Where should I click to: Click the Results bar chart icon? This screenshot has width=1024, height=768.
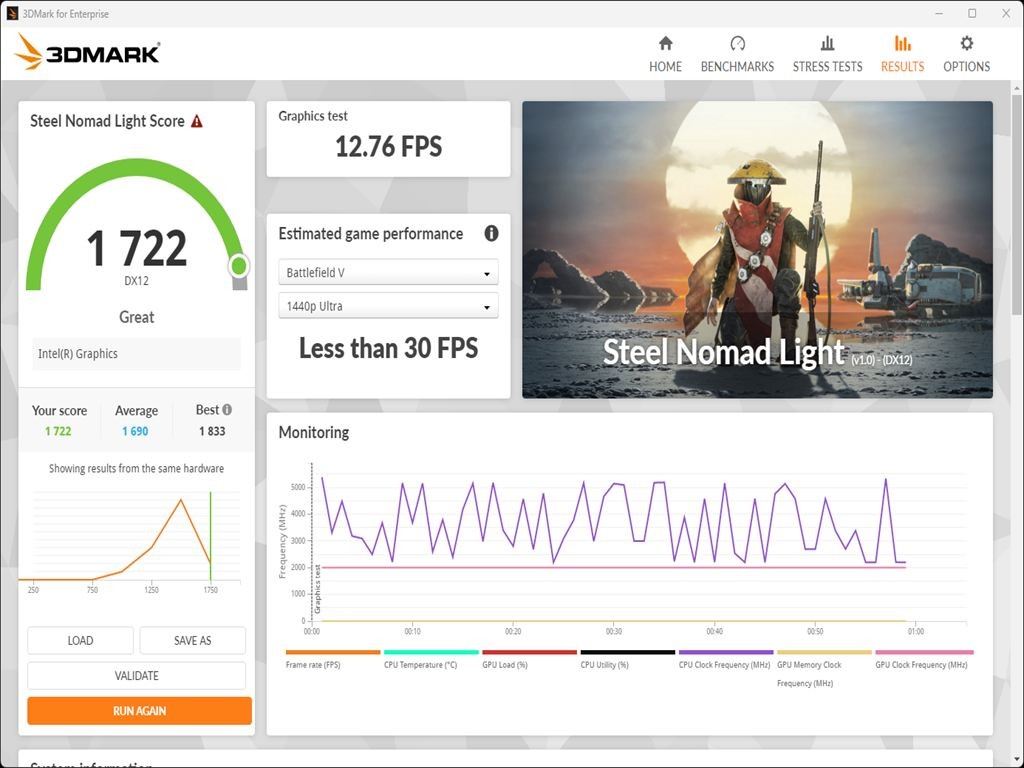(x=903, y=43)
